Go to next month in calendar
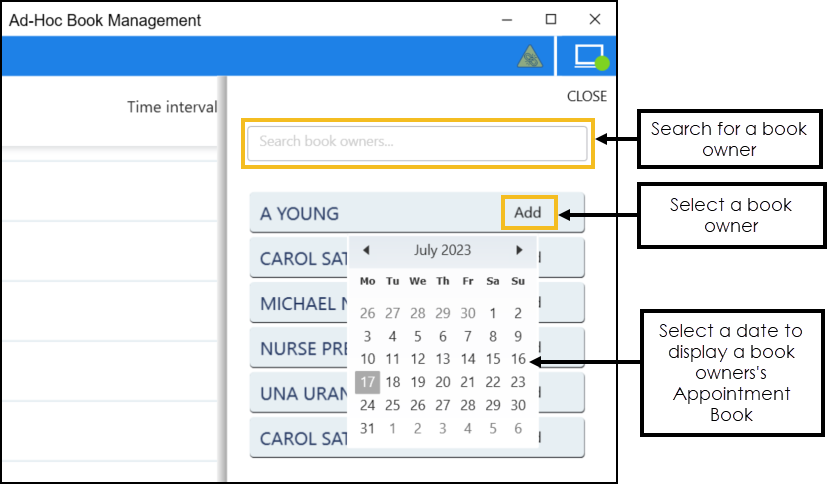829x484 pixels. tap(519, 250)
